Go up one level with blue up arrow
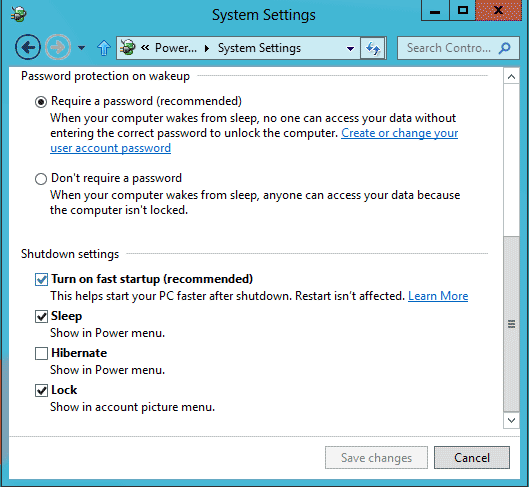 point(104,48)
